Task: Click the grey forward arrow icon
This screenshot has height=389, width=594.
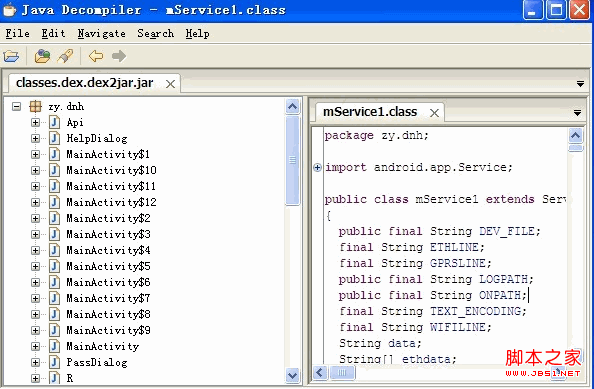Action: (x=119, y=56)
